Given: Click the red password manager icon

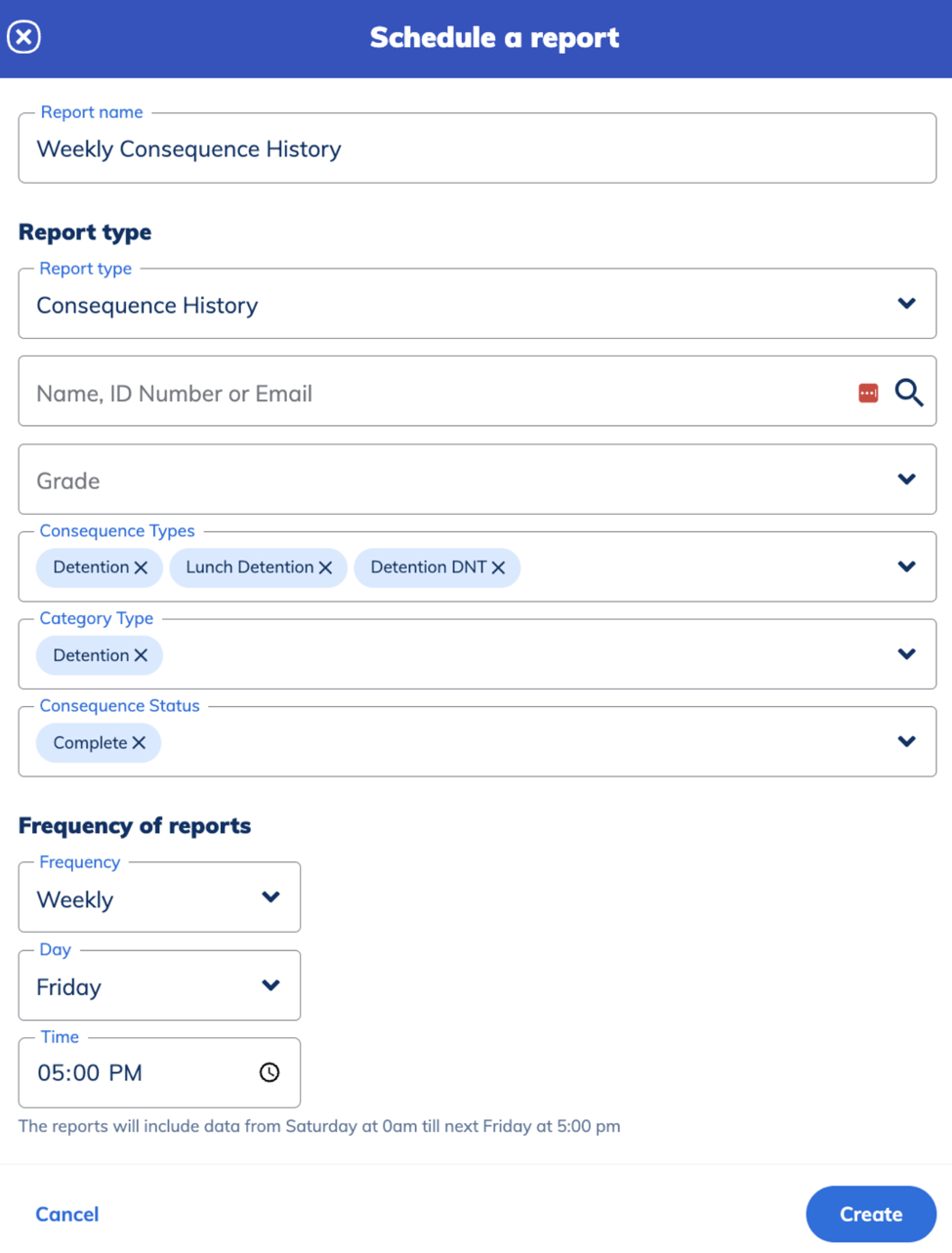Looking at the screenshot, I should coord(868,393).
